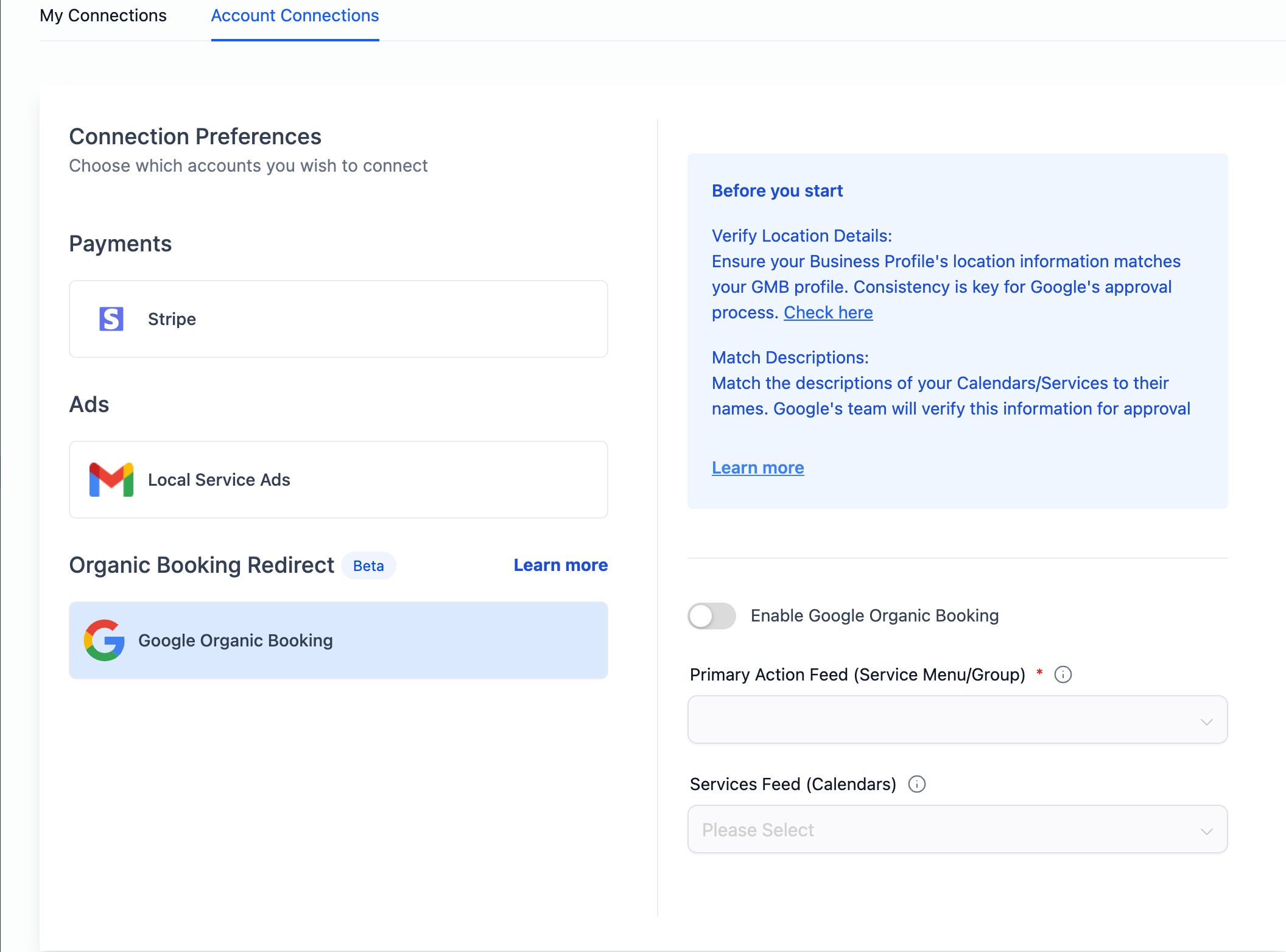
Task: Click chevron arrow in Primary Action Feed dropdown
Action: (1206, 721)
